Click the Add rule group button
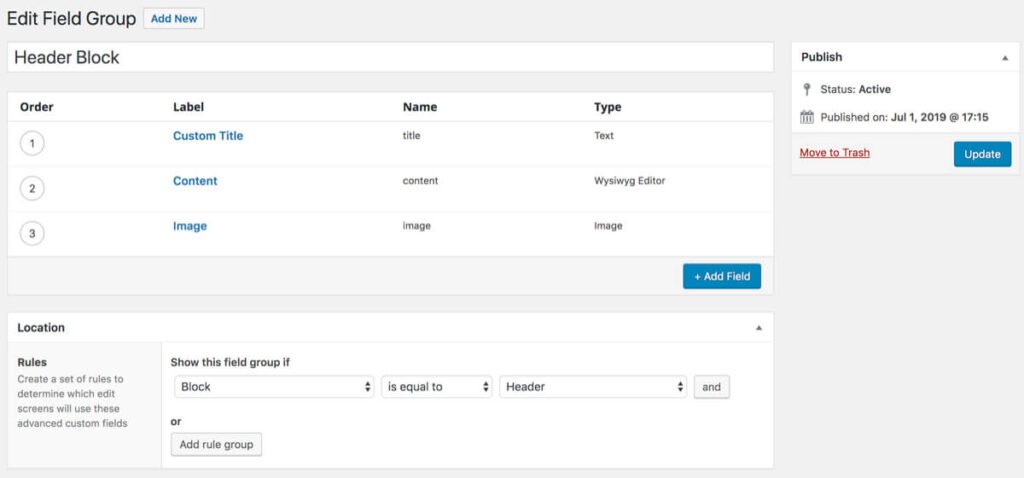 216,444
